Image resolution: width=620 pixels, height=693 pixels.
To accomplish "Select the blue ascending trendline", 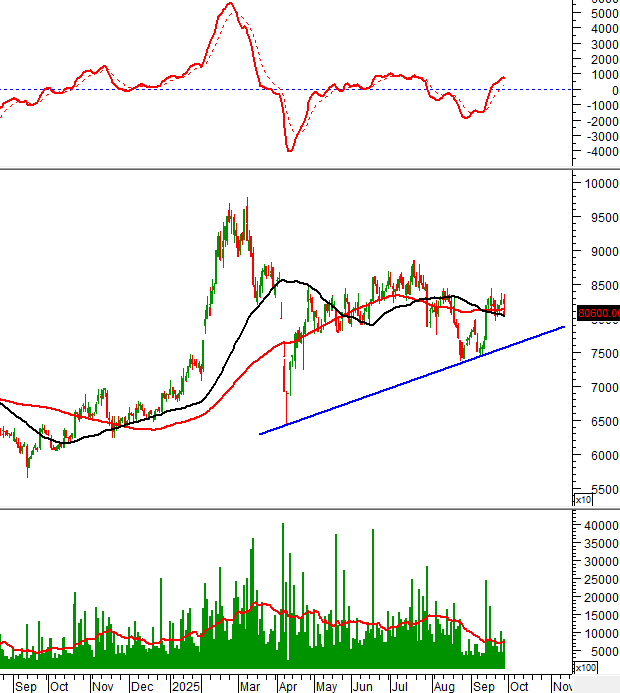I will click(x=412, y=381).
